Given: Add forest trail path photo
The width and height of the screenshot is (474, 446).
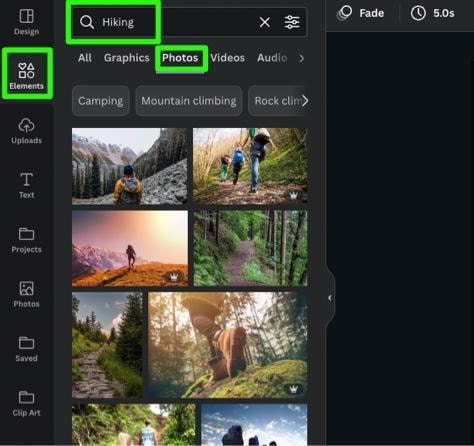Looking at the screenshot, I should [x=250, y=248].
